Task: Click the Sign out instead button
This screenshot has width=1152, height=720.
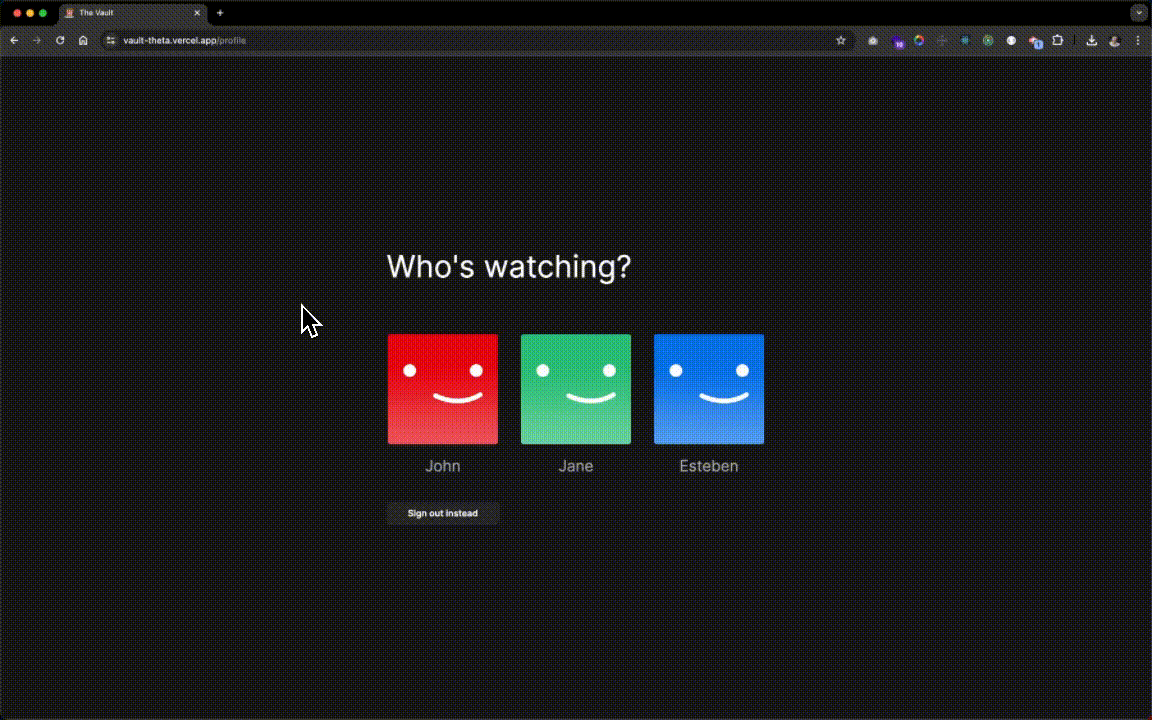Action: click(442, 513)
